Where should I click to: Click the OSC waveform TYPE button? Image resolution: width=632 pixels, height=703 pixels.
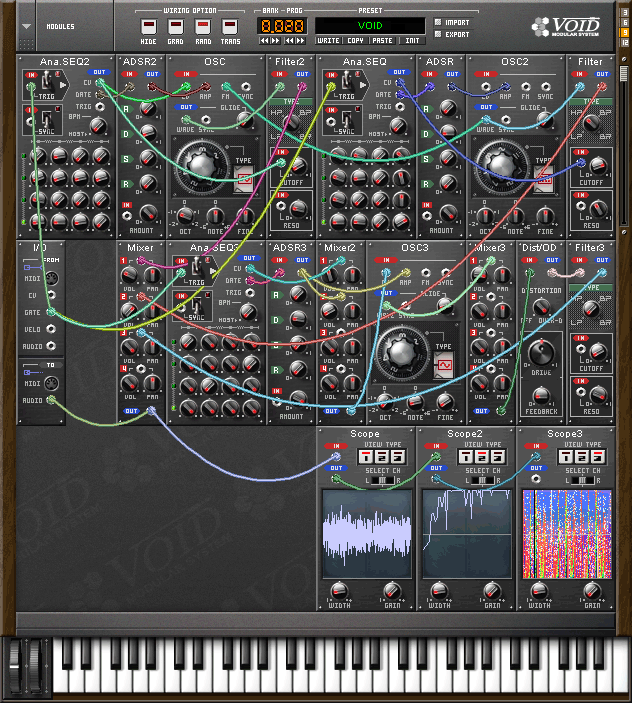click(244, 179)
